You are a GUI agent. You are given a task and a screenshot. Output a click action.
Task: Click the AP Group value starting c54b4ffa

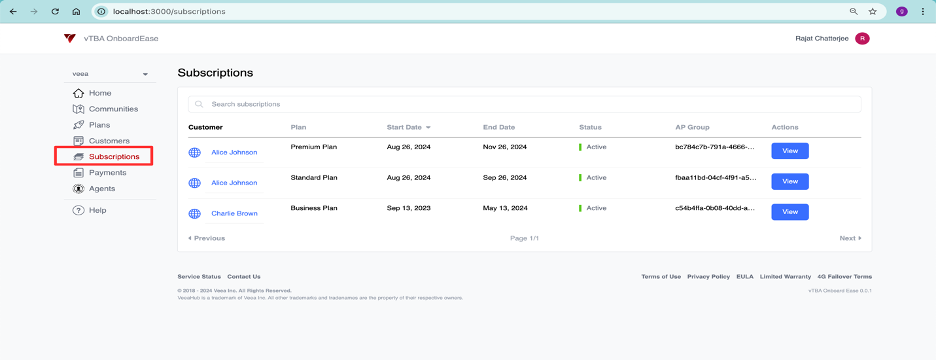[x=716, y=208]
